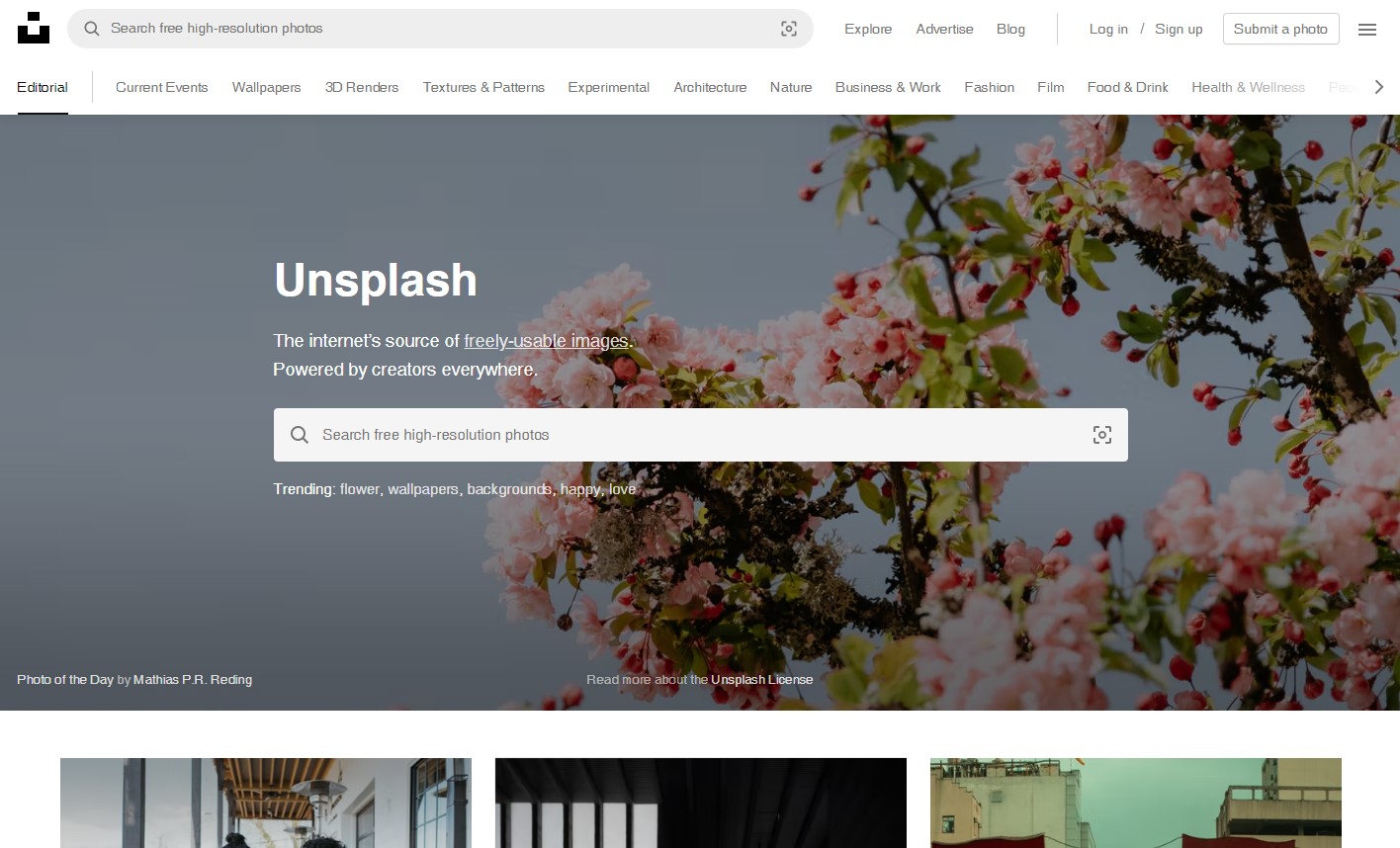Open Architecture topic
The height and width of the screenshot is (848, 1400).
click(x=710, y=87)
